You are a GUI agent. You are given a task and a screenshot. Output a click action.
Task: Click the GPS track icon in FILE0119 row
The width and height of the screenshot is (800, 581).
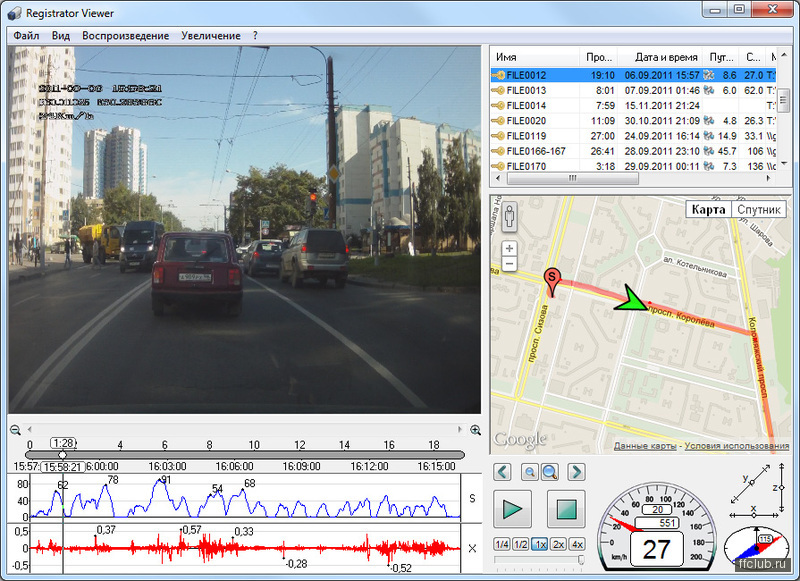point(709,136)
